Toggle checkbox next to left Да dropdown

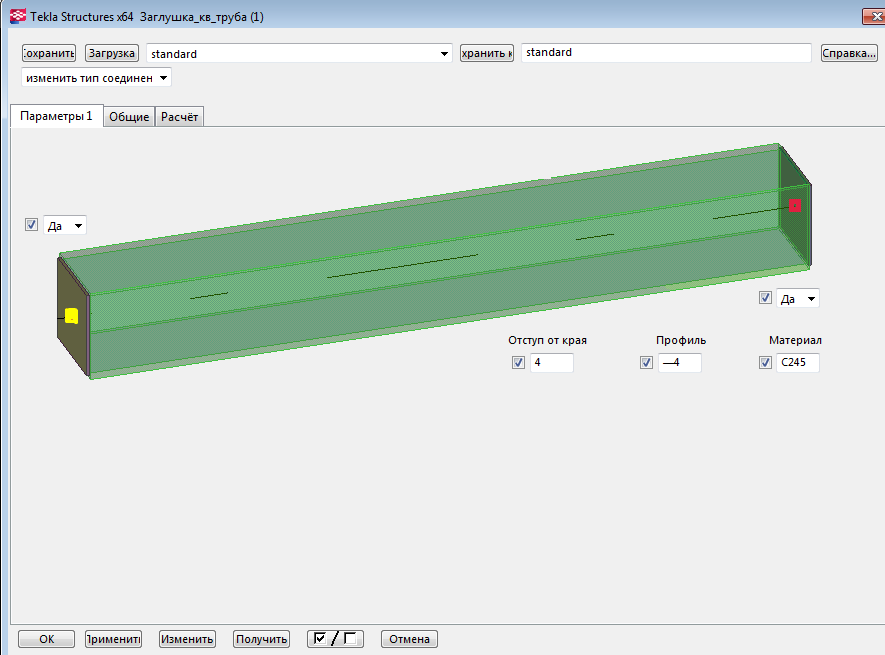pos(31,225)
